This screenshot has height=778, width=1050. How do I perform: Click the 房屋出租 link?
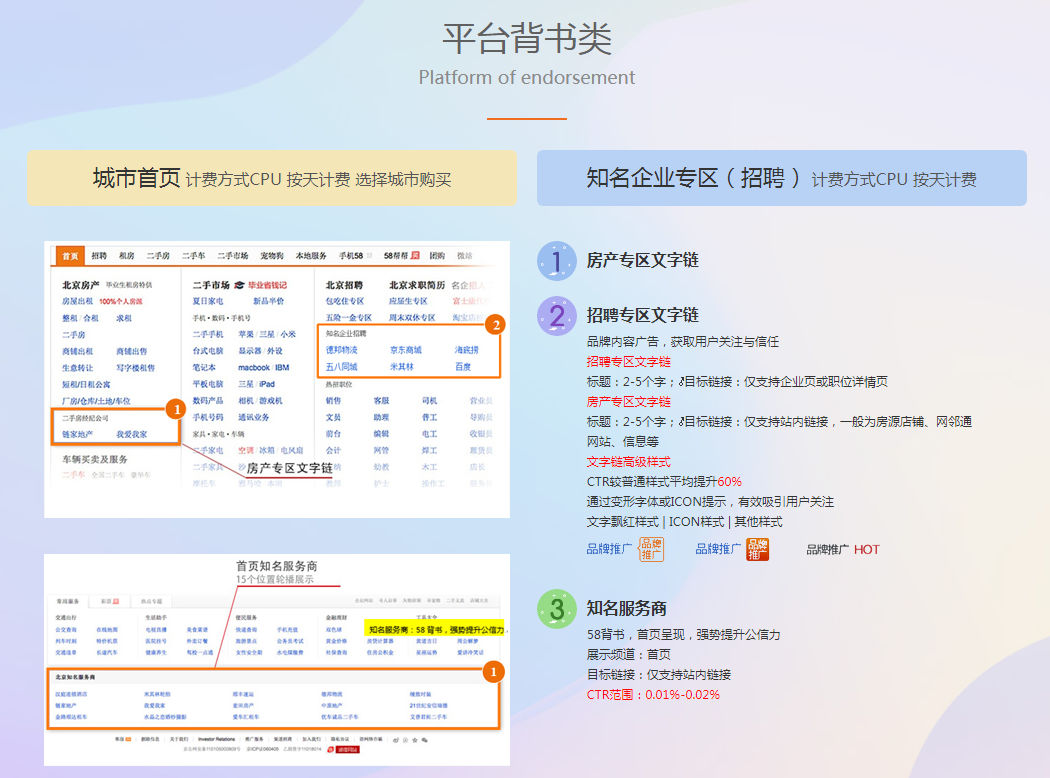(78, 301)
